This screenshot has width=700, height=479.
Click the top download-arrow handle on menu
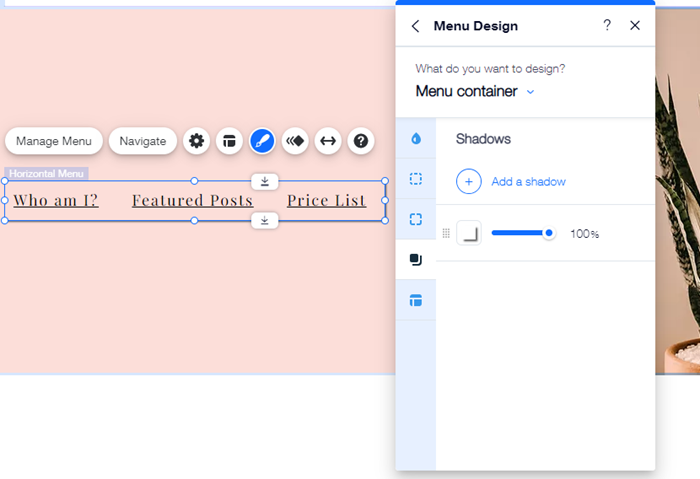click(265, 181)
